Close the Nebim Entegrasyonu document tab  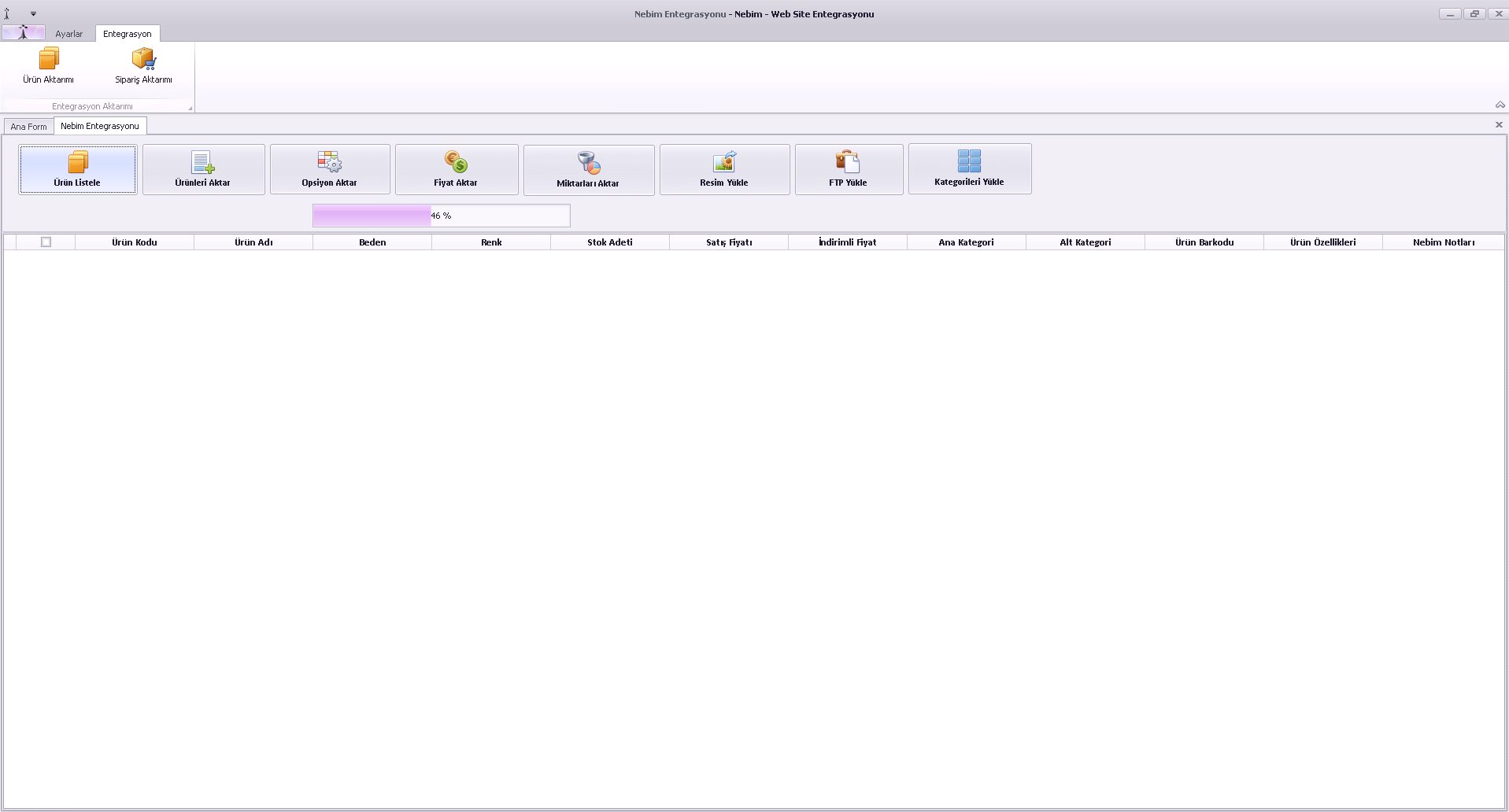pos(1499,125)
